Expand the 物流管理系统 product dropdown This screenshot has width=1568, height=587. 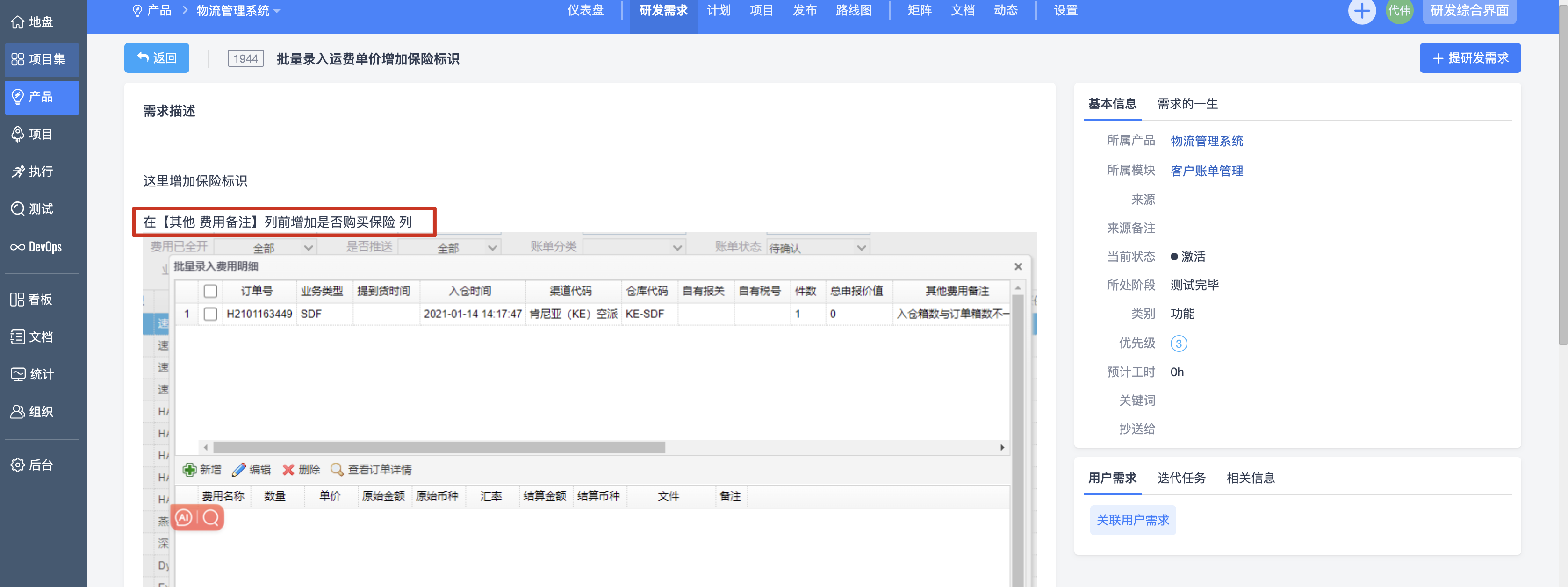tap(238, 10)
